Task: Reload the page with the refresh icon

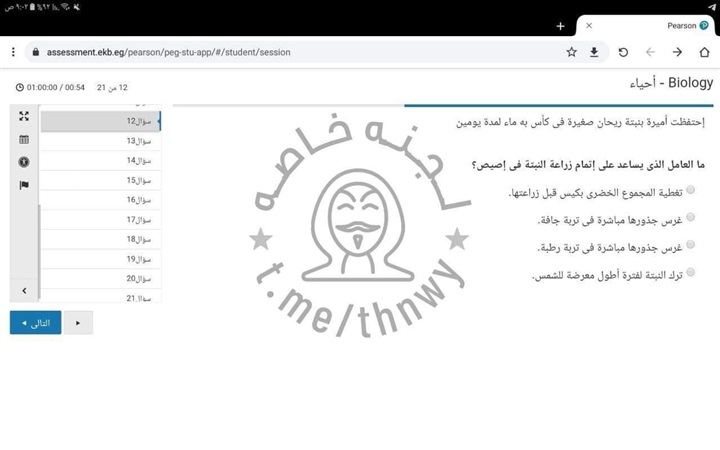Action: pos(623,52)
